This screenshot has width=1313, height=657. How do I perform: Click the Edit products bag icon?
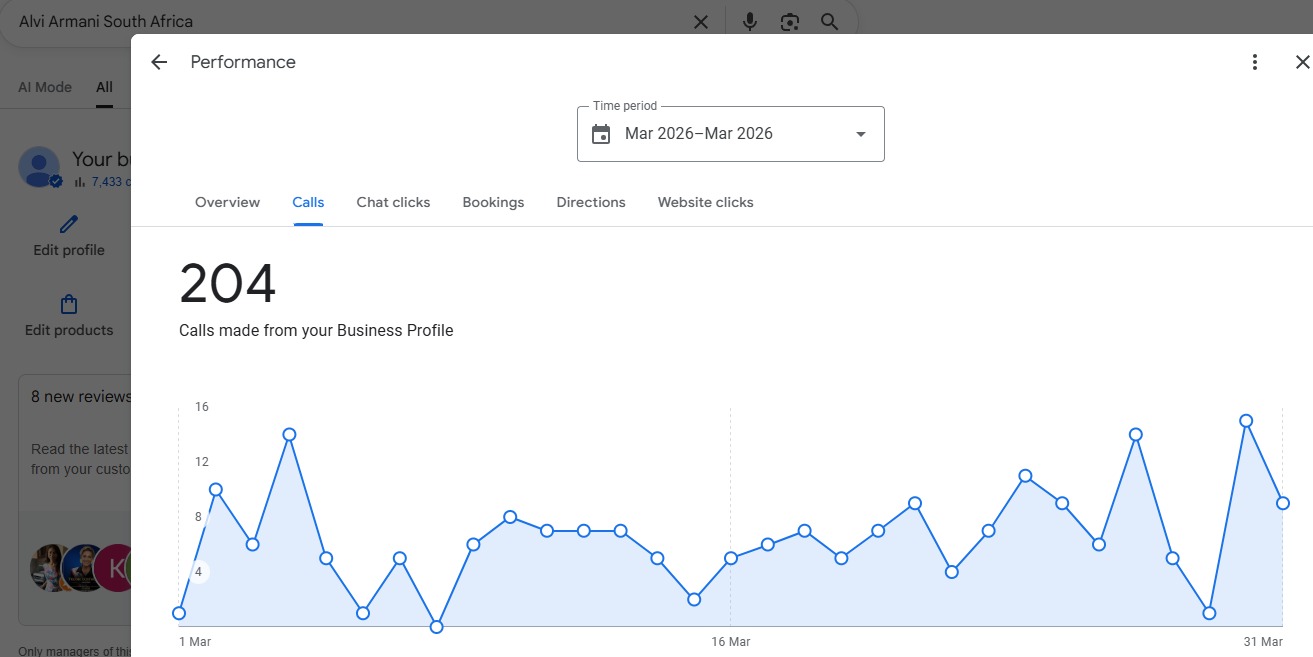pyautogui.click(x=69, y=304)
